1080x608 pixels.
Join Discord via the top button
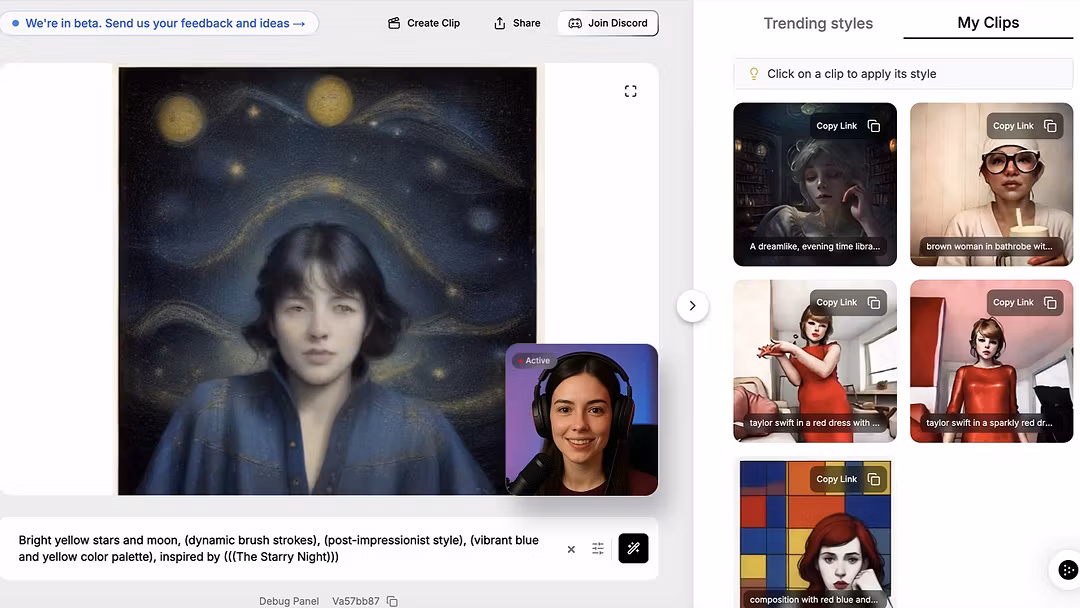tap(608, 23)
